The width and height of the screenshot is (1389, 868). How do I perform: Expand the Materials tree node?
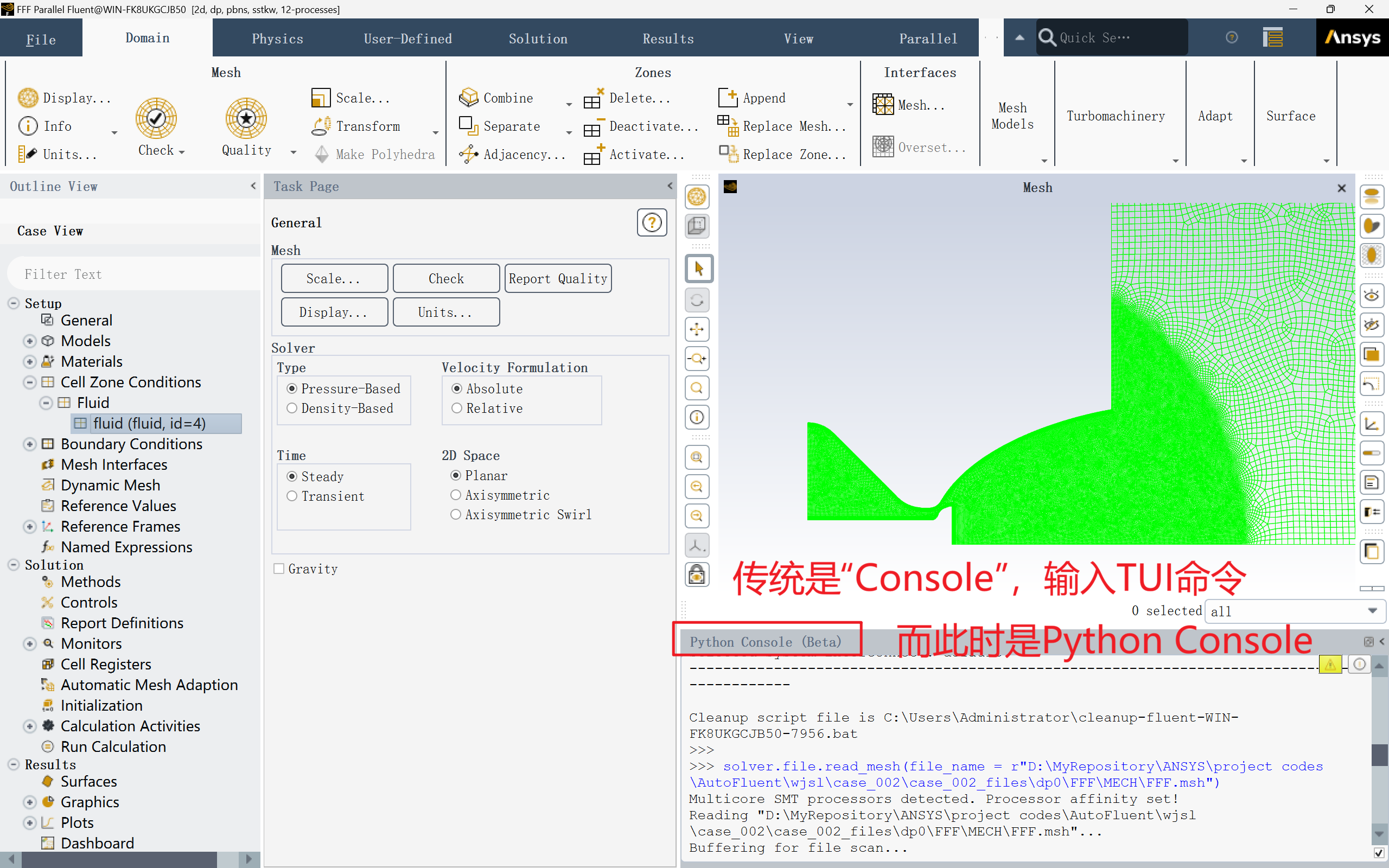pyautogui.click(x=30, y=362)
